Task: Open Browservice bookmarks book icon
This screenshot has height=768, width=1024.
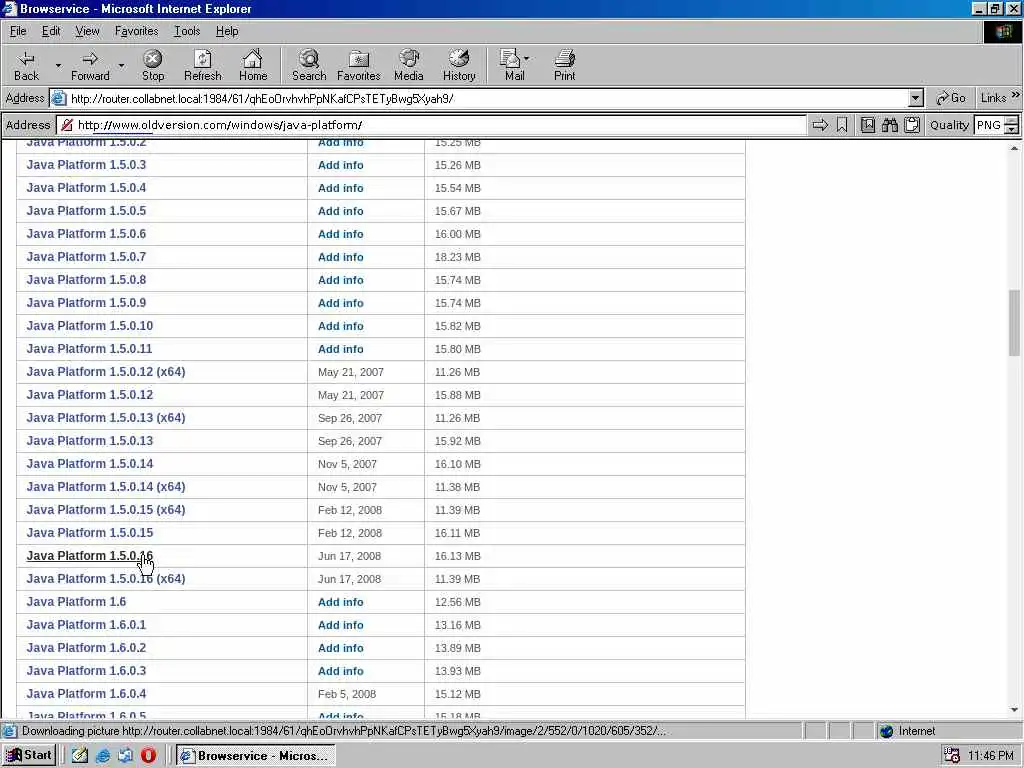Action: 868,125
